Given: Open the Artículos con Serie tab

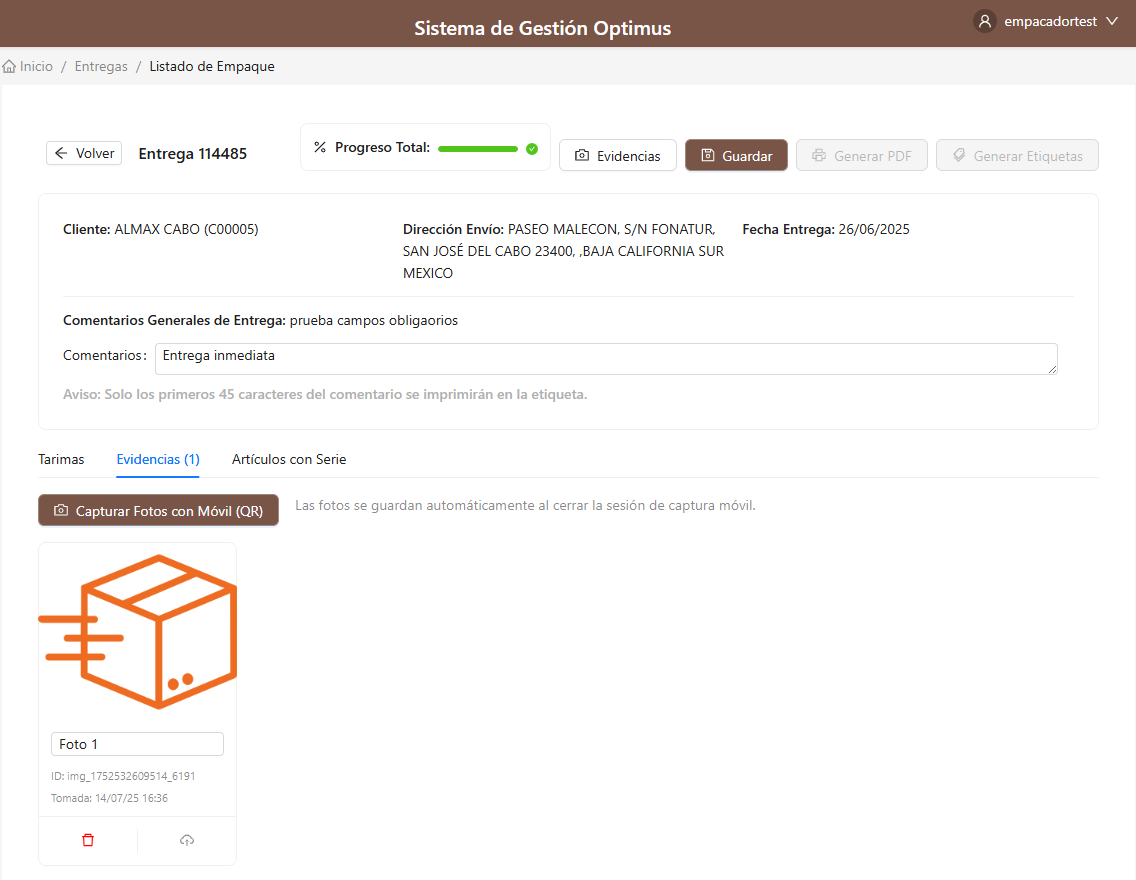Looking at the screenshot, I should [289, 459].
